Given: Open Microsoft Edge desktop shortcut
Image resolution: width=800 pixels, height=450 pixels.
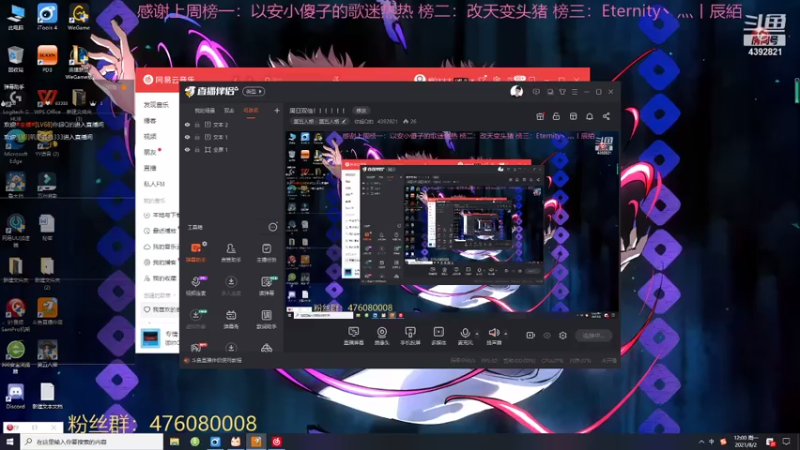Looking at the screenshot, I should [15, 145].
